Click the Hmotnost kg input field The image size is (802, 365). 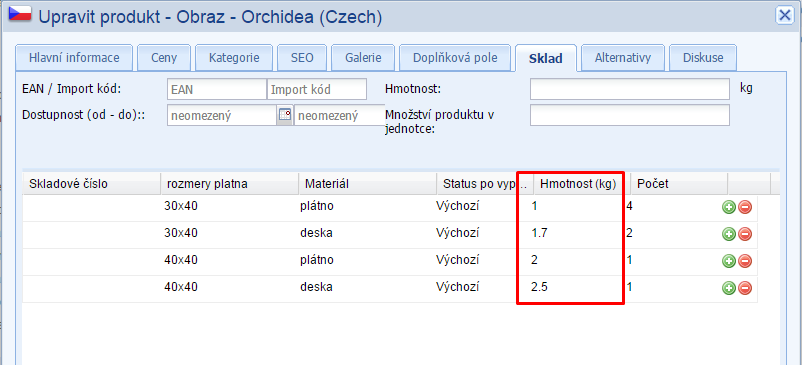pyautogui.click(x=630, y=89)
